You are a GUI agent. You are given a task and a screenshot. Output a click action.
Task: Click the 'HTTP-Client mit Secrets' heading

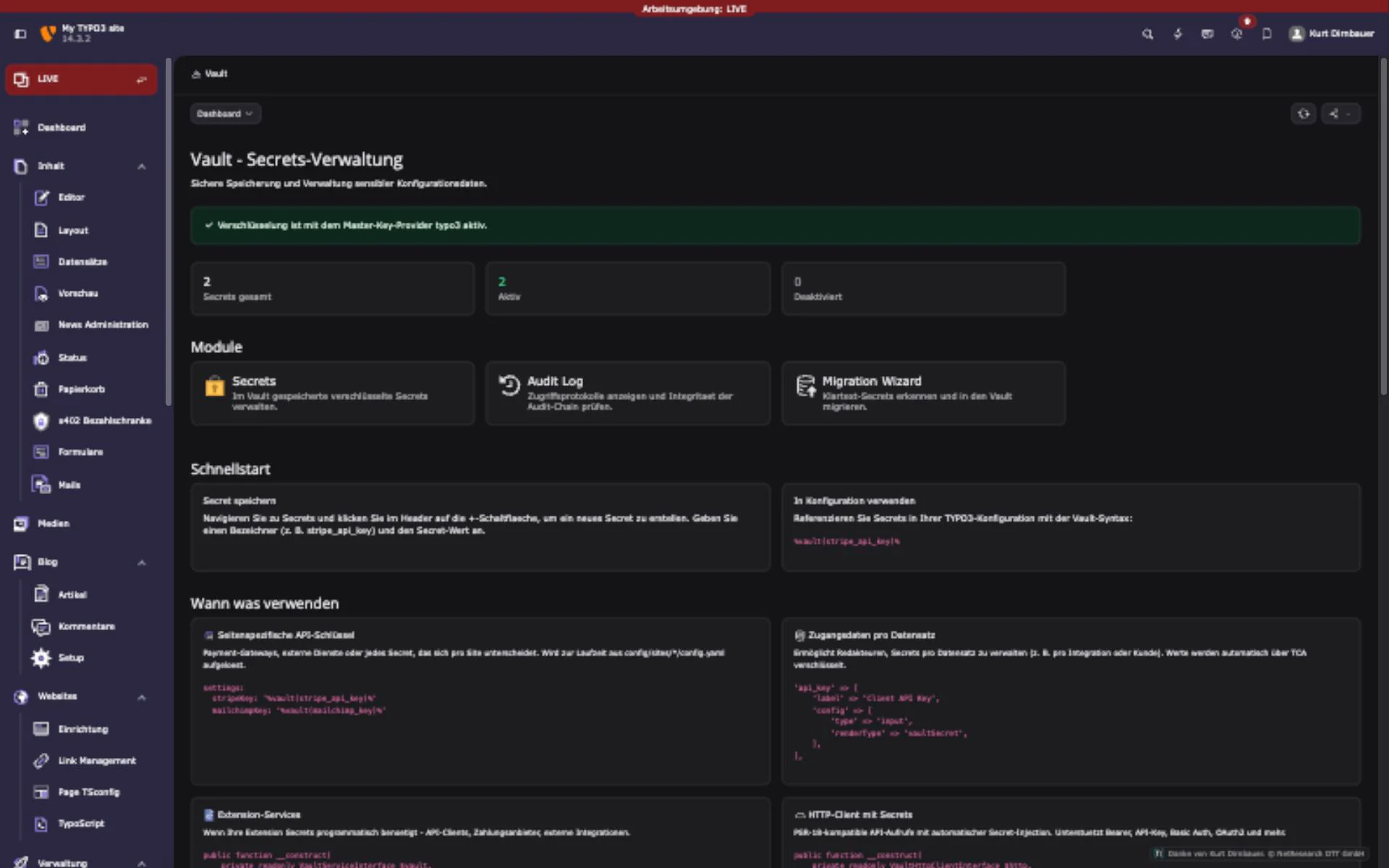click(x=860, y=814)
